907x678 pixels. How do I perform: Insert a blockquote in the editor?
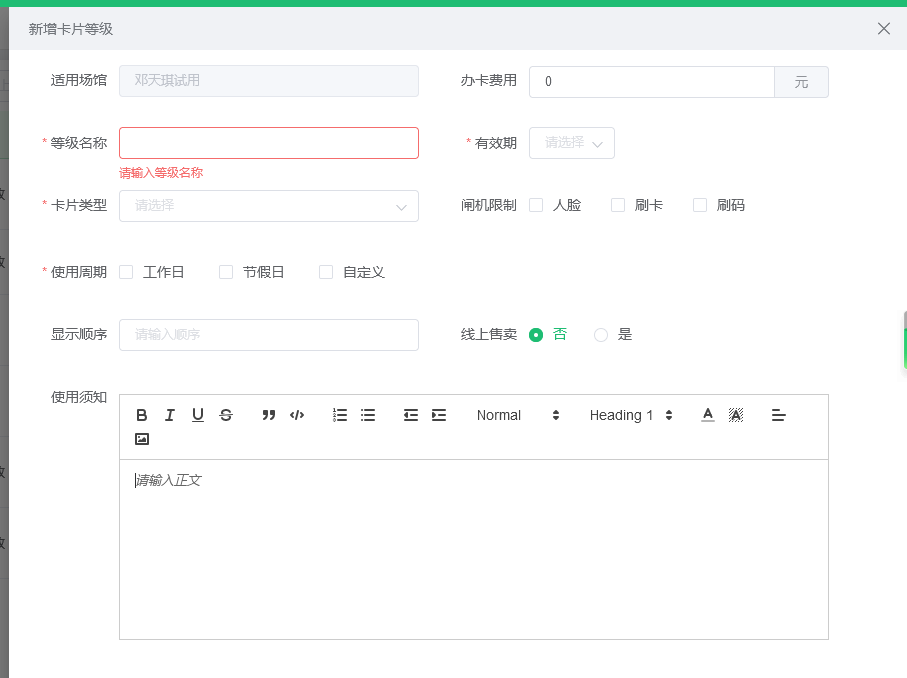coord(268,415)
